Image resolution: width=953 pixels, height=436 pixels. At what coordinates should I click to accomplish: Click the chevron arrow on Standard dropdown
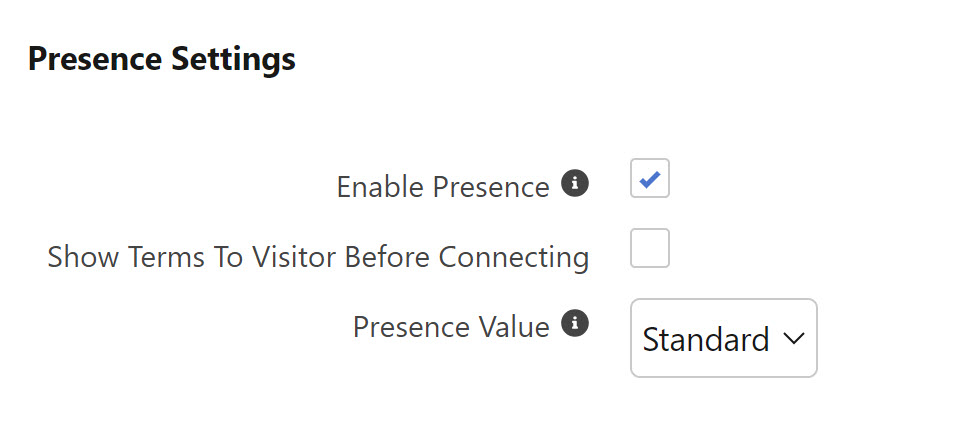(x=794, y=339)
